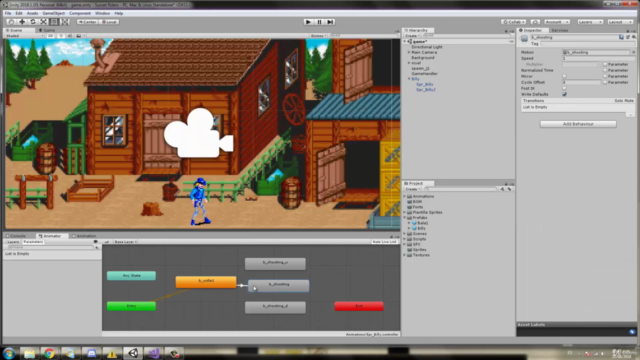Click the Step frame button
640x360 pixels.
331,22
